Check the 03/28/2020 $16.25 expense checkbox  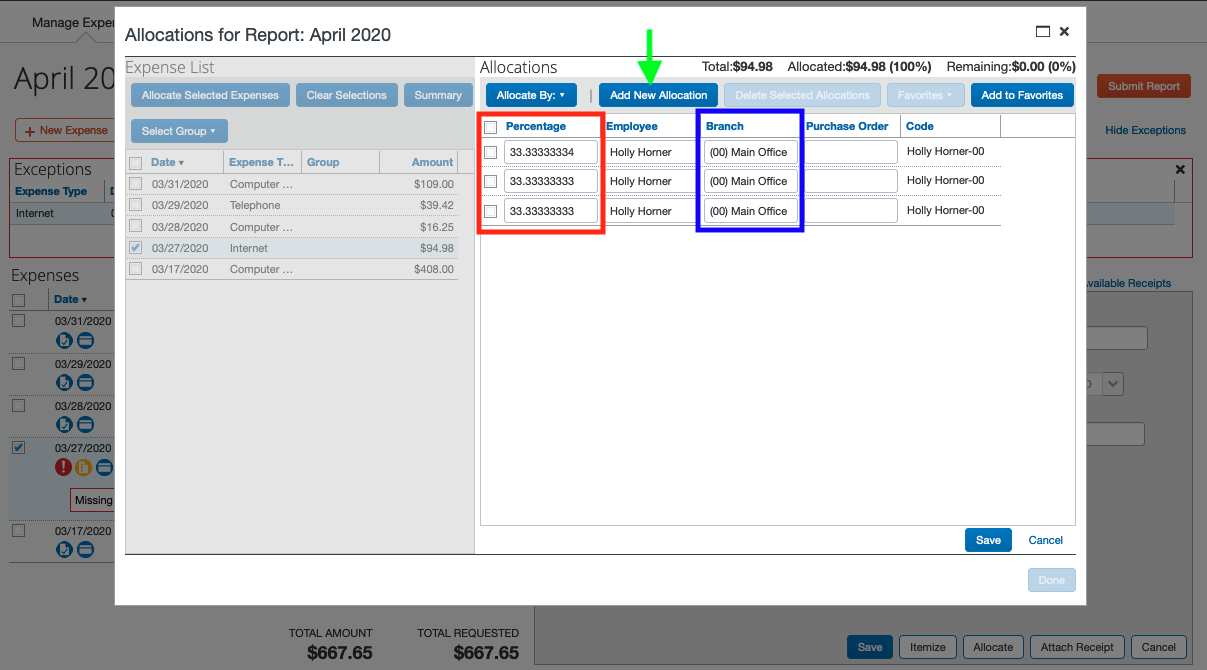tap(135, 227)
